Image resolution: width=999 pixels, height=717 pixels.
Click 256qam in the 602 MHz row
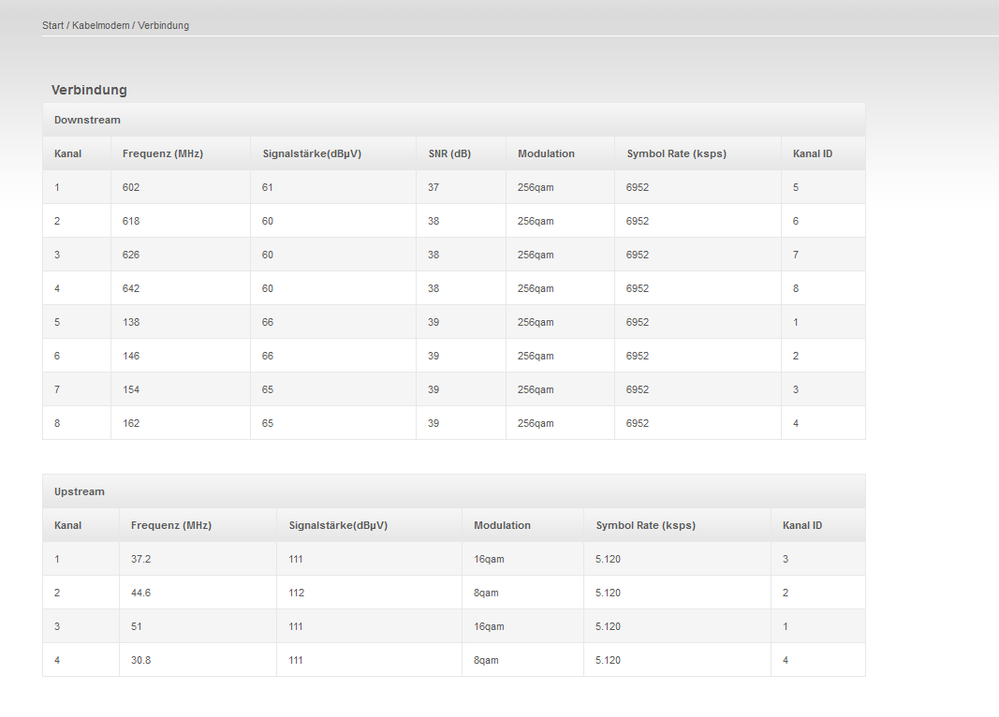[535, 187]
